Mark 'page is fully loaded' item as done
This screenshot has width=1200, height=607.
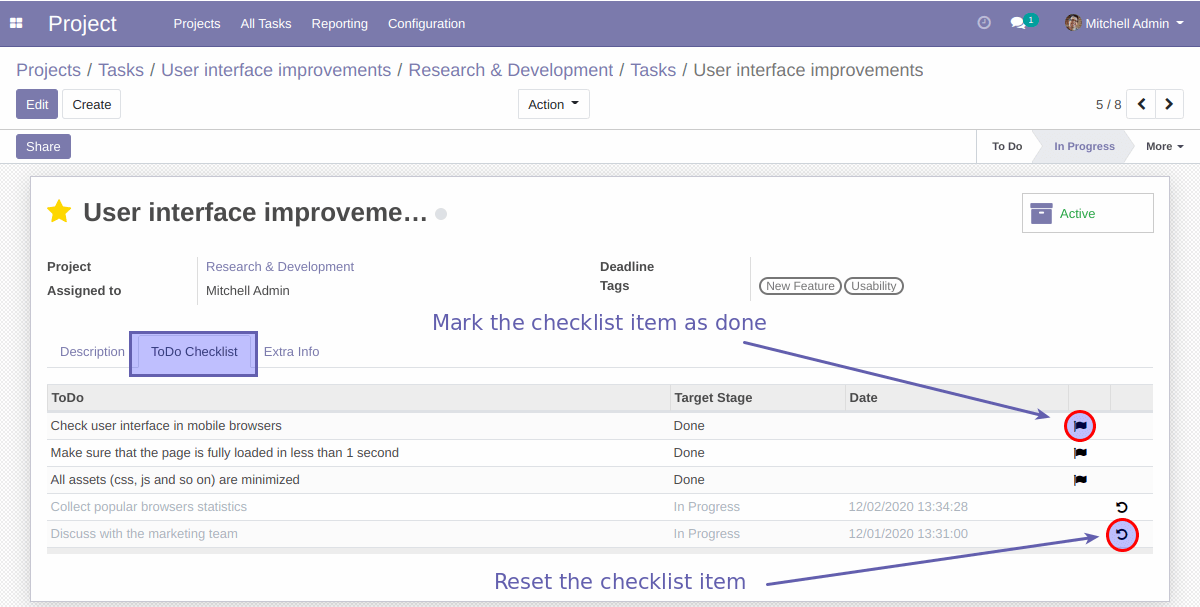tap(1080, 452)
